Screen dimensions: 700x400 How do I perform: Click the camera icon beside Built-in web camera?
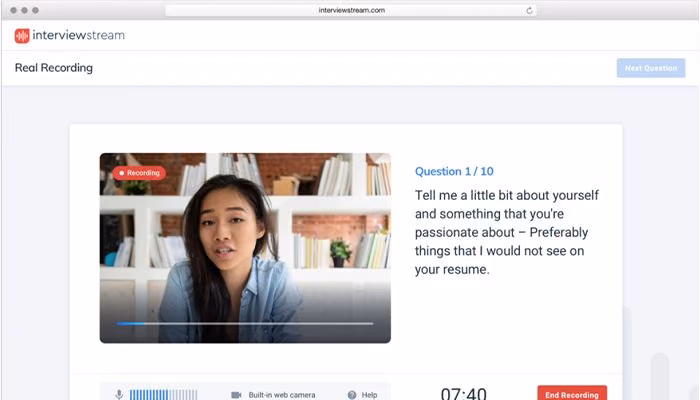(x=236, y=395)
